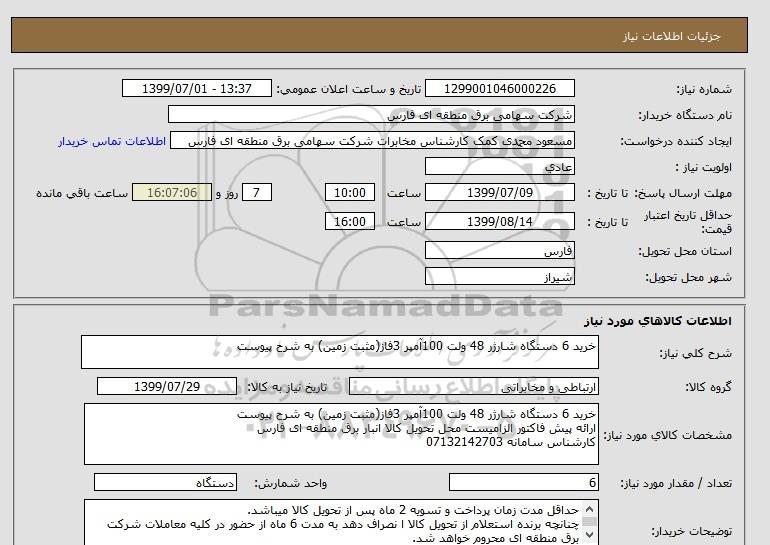Click the public announcement date field 1399/07/01 - 13:37
This screenshot has height=545, width=770.
coord(196,89)
